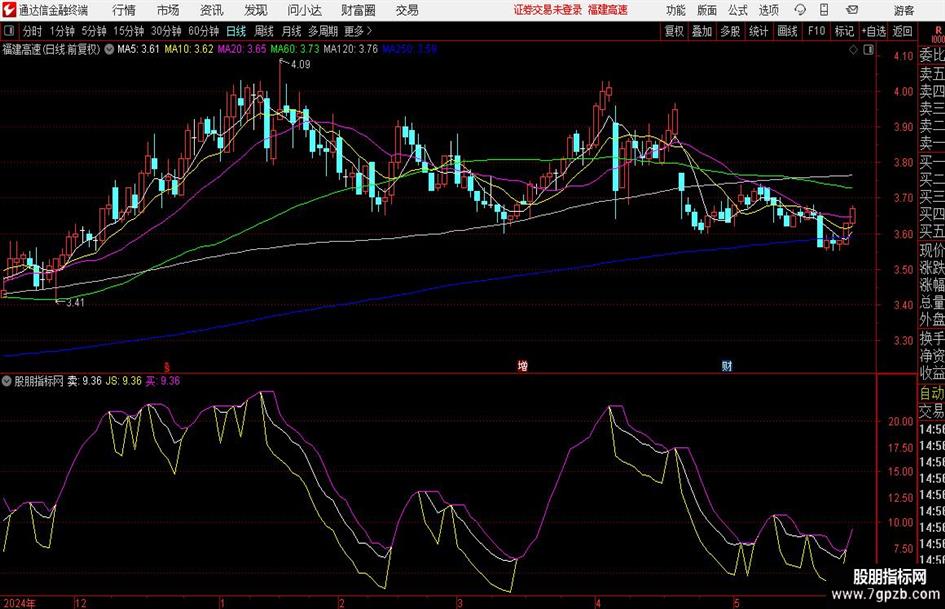945x609 pixels.
Task: Click the diamond icon at chart top-right
Action: 853,50
